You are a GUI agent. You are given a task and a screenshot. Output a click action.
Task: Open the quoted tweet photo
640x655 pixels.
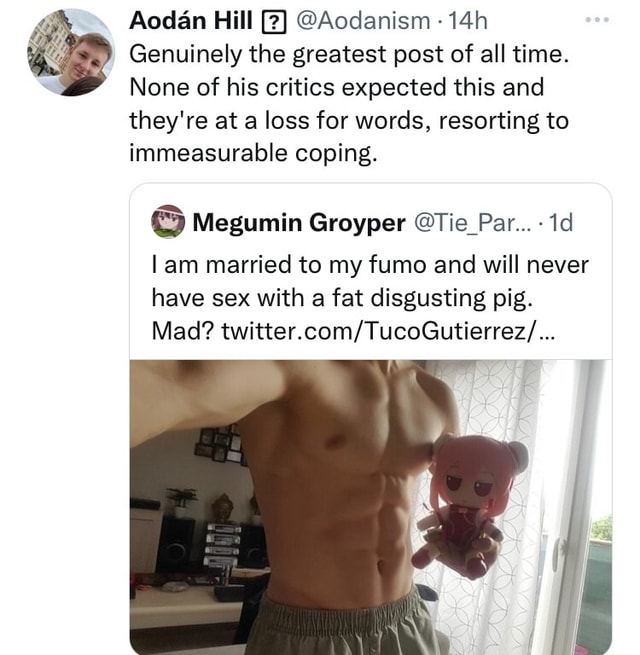371,507
